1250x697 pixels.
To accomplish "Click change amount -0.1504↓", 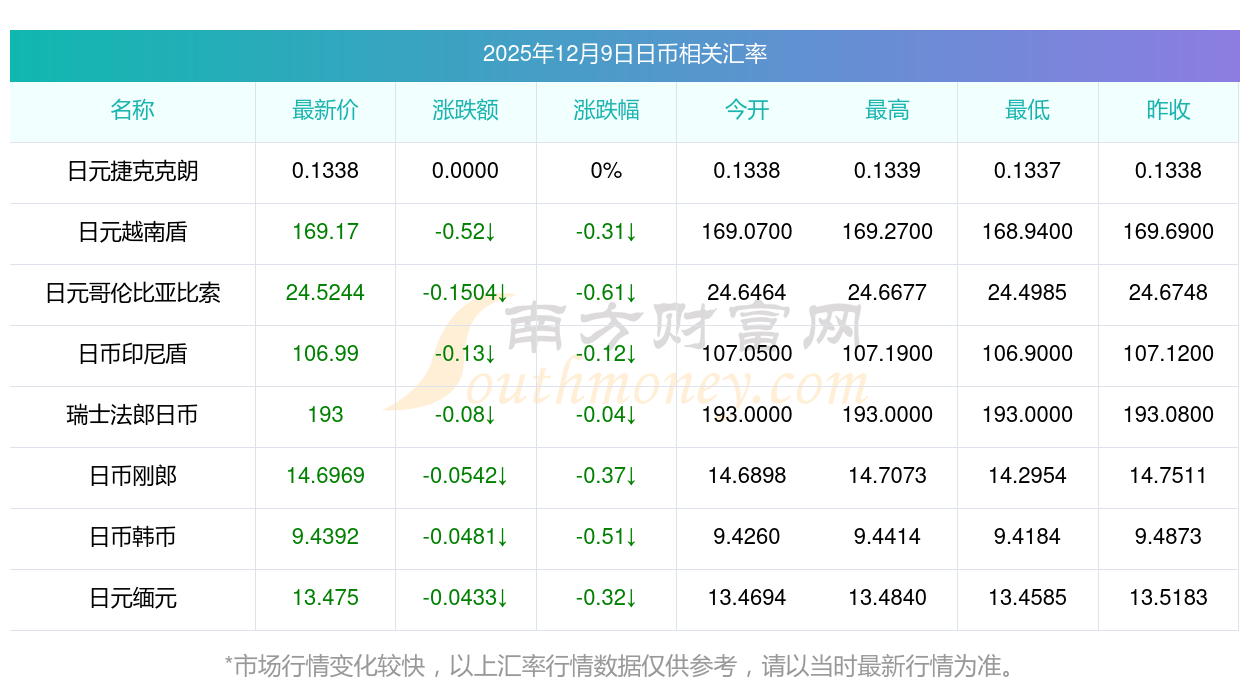I will click(x=466, y=293).
